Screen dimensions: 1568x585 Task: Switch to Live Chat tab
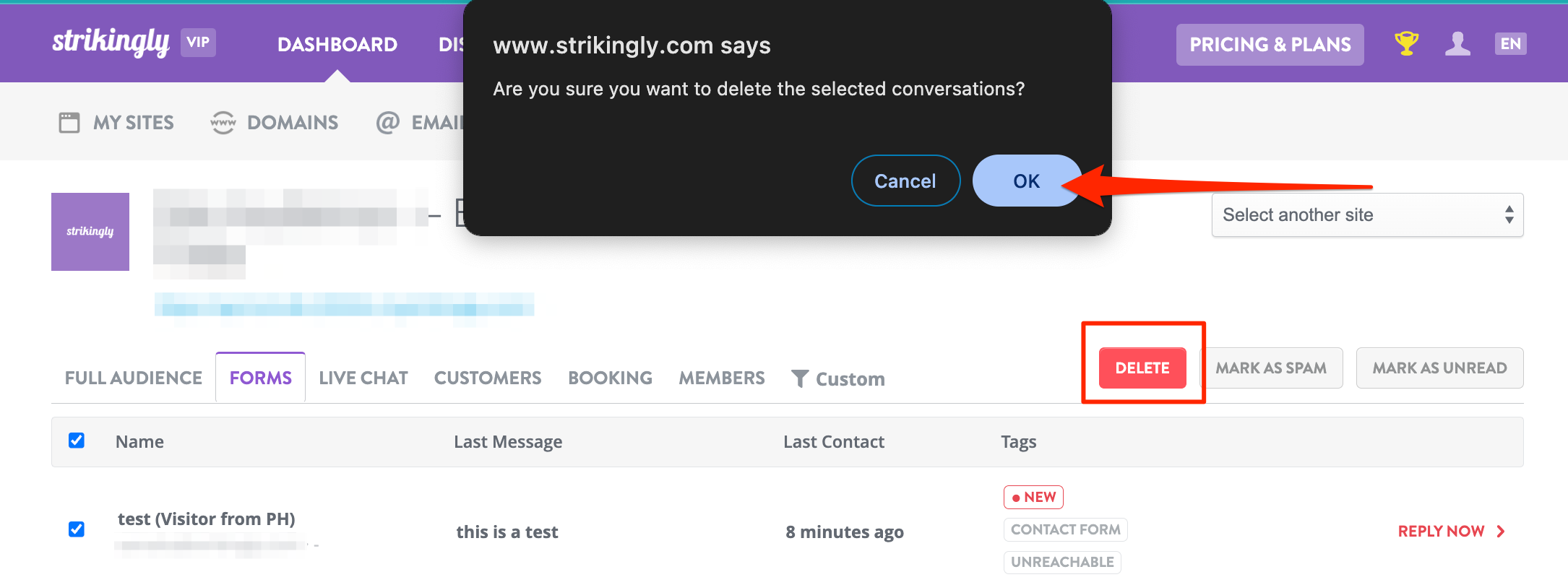363,378
